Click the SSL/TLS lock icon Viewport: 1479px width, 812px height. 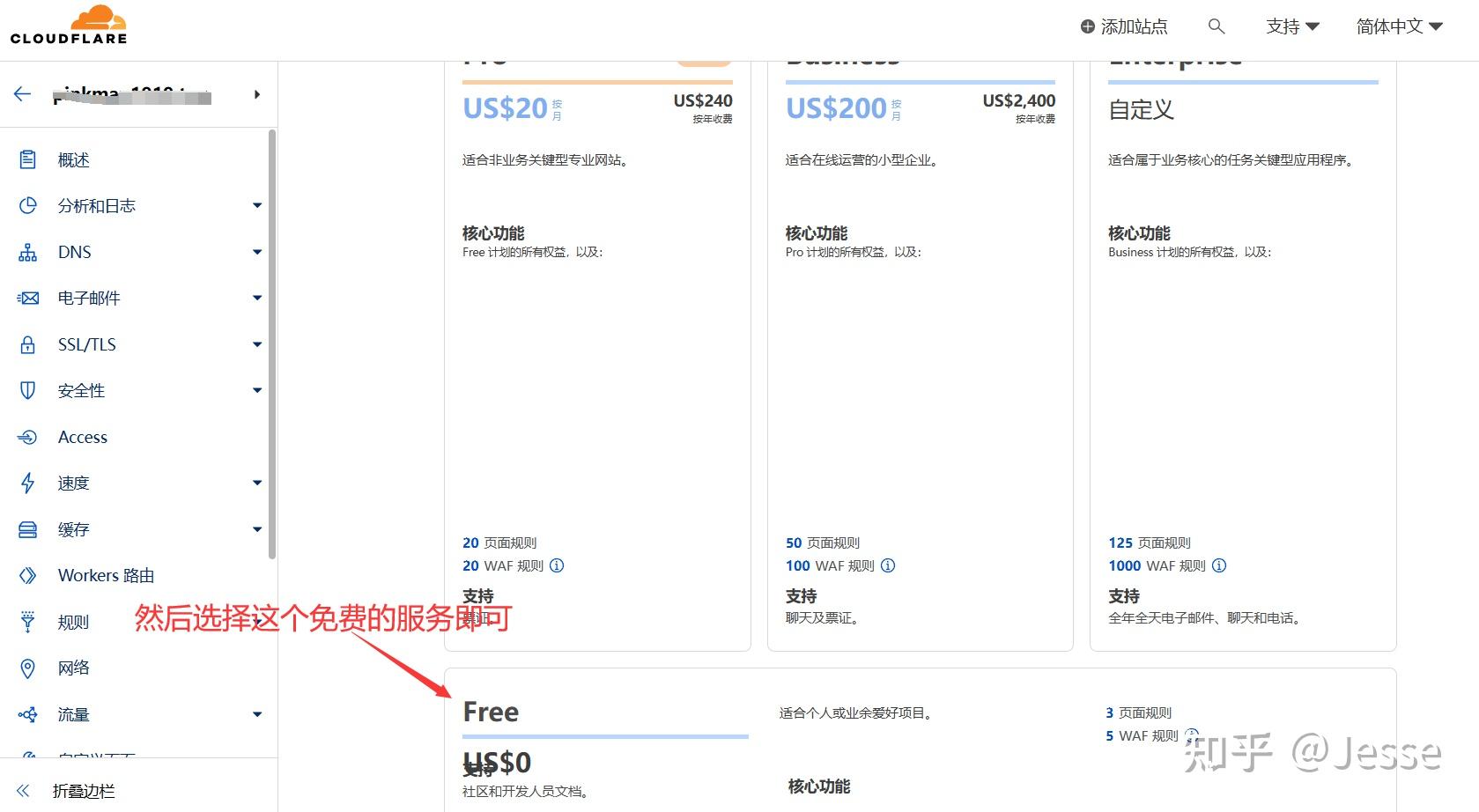tap(28, 344)
